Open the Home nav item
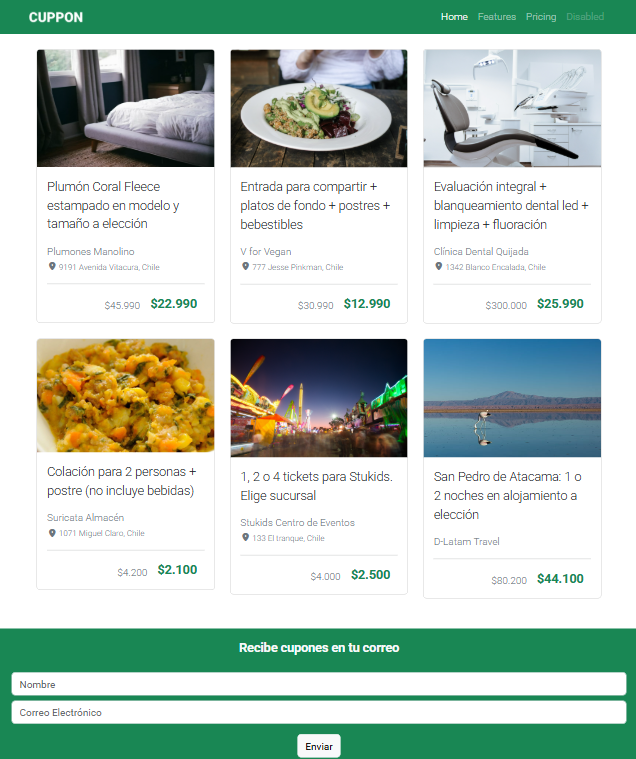Viewport: 636px width, 759px height. coord(454,17)
